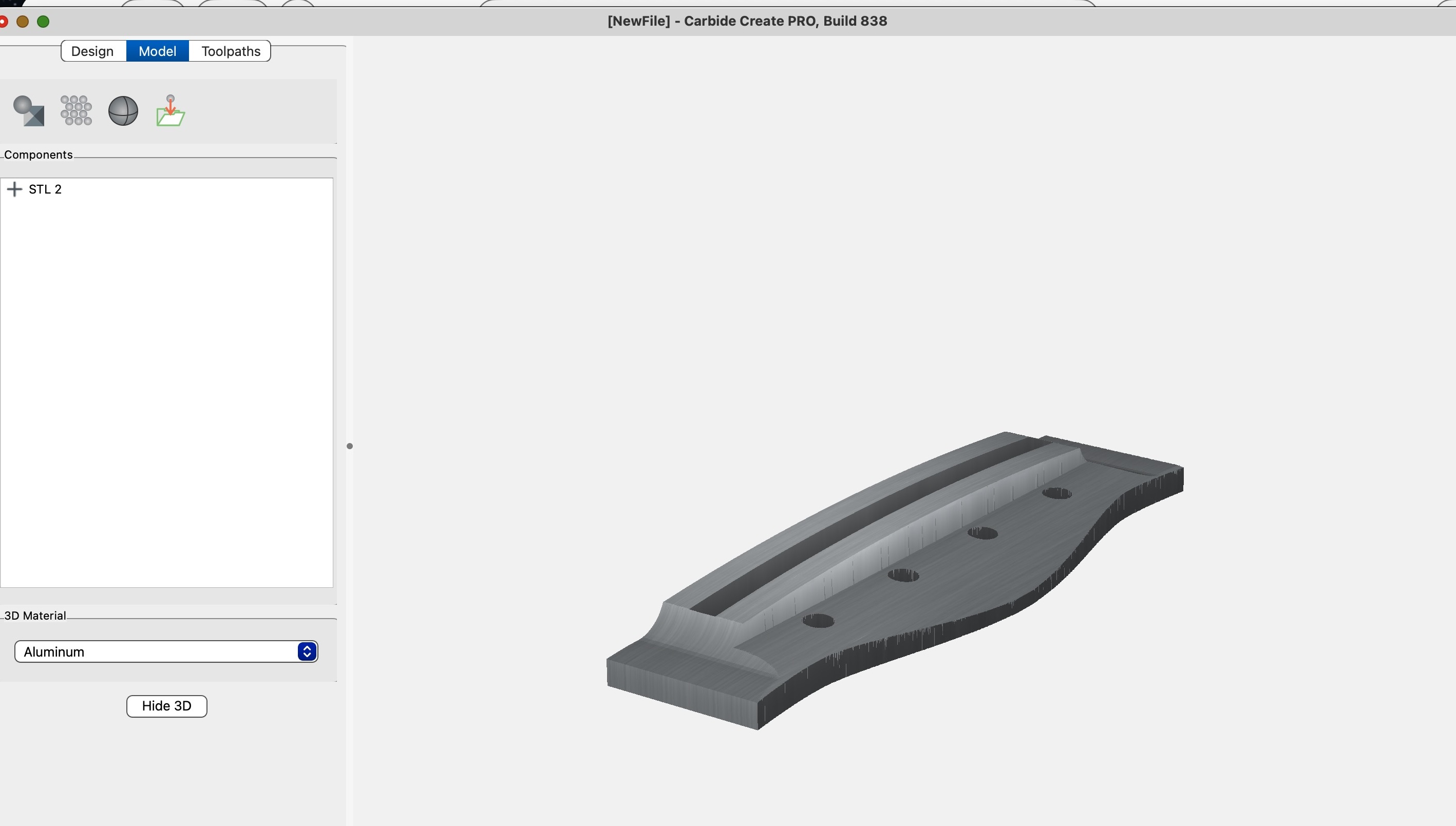
Task: Click the shape modeling icon (sphere and pyramid)
Action: click(x=28, y=110)
